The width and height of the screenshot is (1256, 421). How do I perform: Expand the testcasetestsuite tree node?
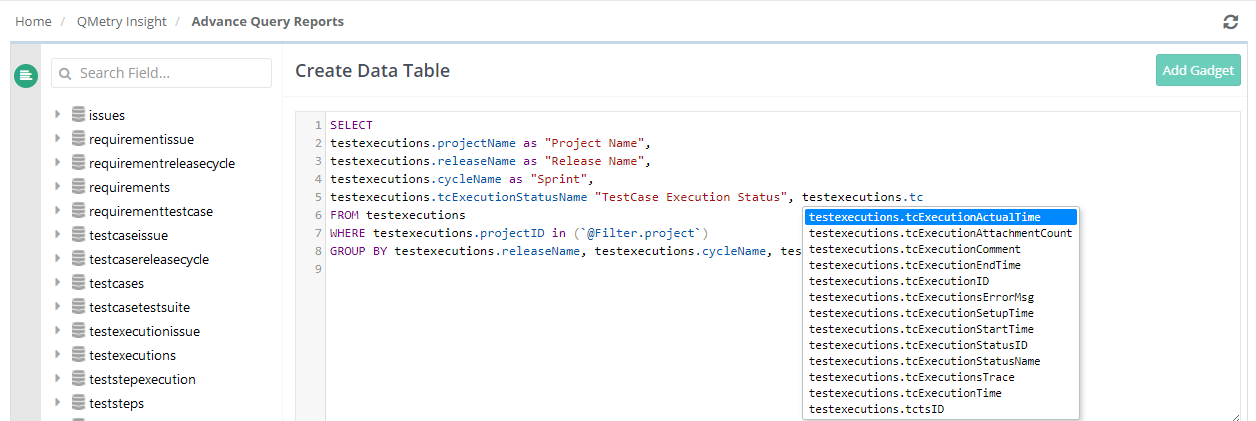pos(58,307)
